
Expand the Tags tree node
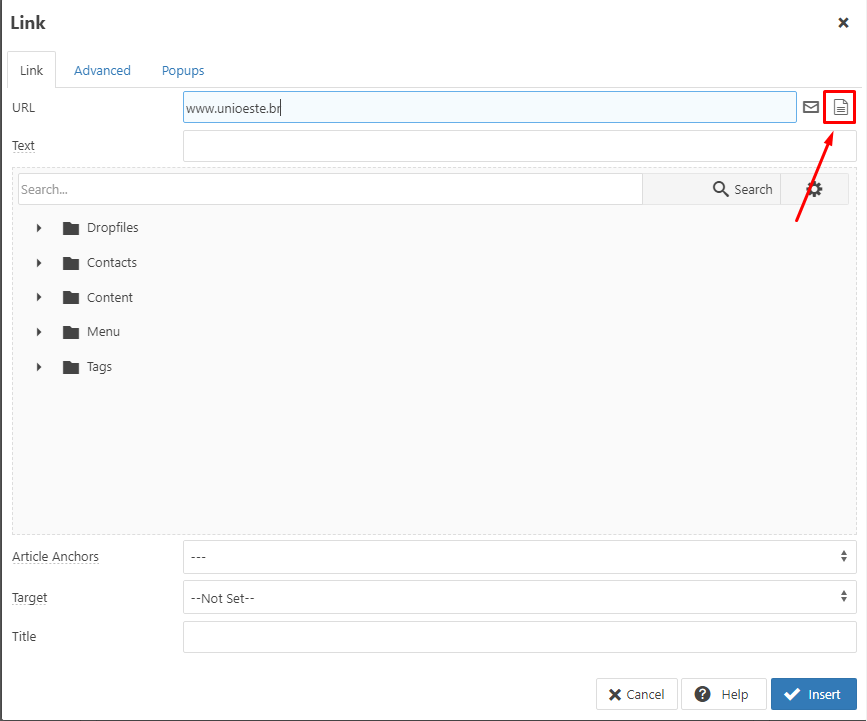[39, 367]
